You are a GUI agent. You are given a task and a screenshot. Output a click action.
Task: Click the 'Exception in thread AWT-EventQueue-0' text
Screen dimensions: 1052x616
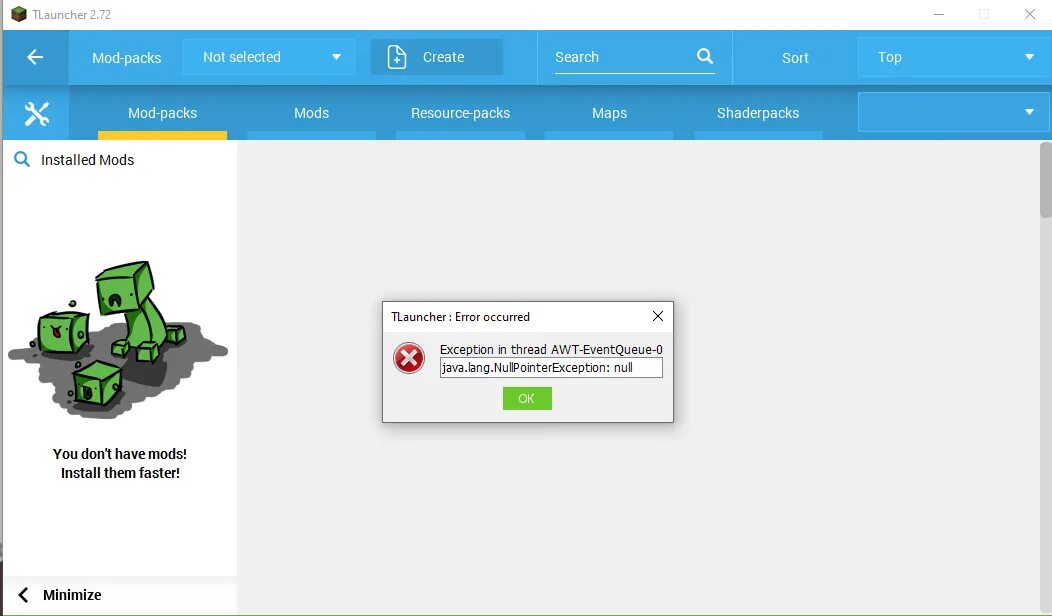click(551, 349)
